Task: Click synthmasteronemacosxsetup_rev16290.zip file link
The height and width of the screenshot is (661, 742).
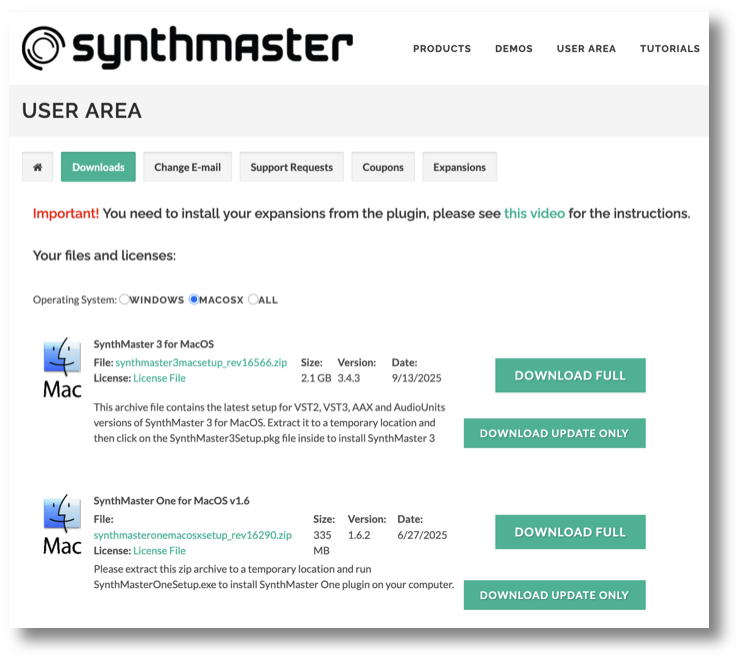Action: pos(193,535)
